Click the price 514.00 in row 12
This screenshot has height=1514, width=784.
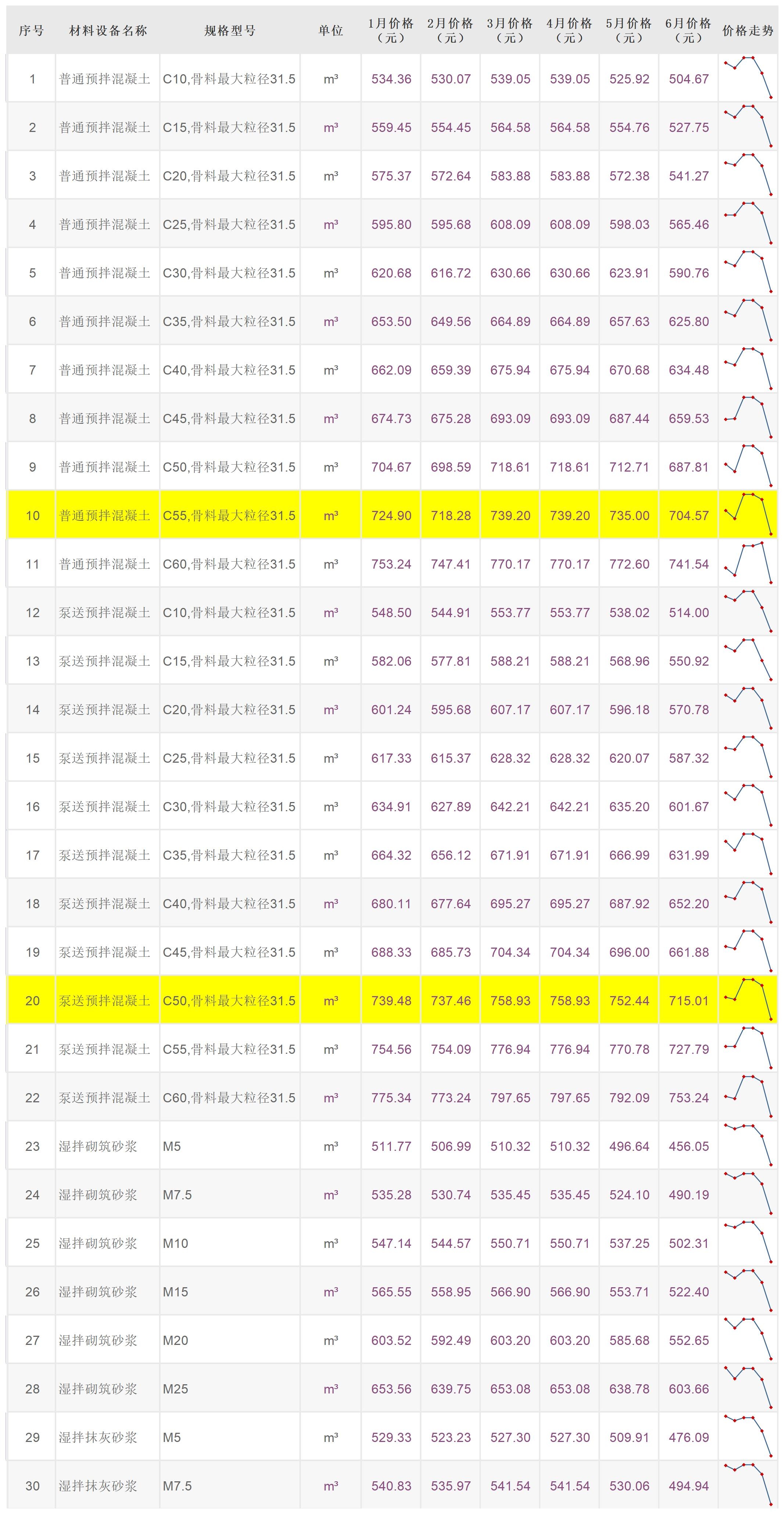(688, 612)
